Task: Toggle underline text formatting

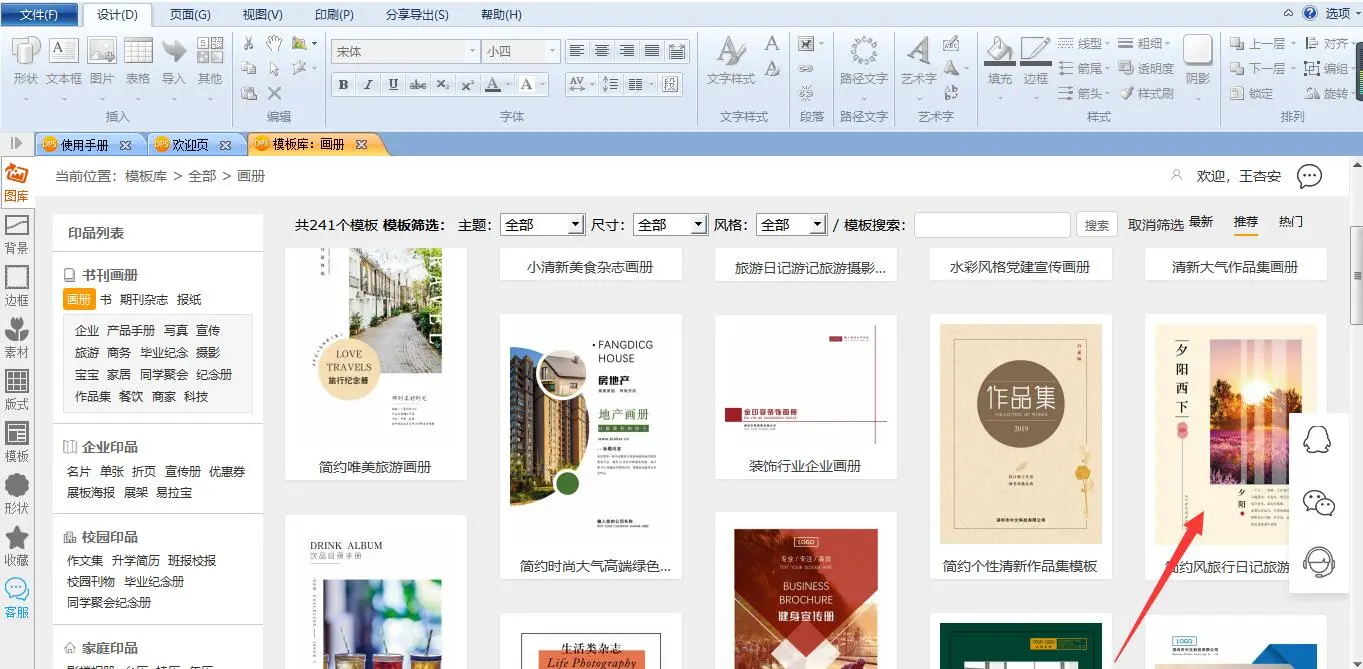Action: click(x=393, y=85)
